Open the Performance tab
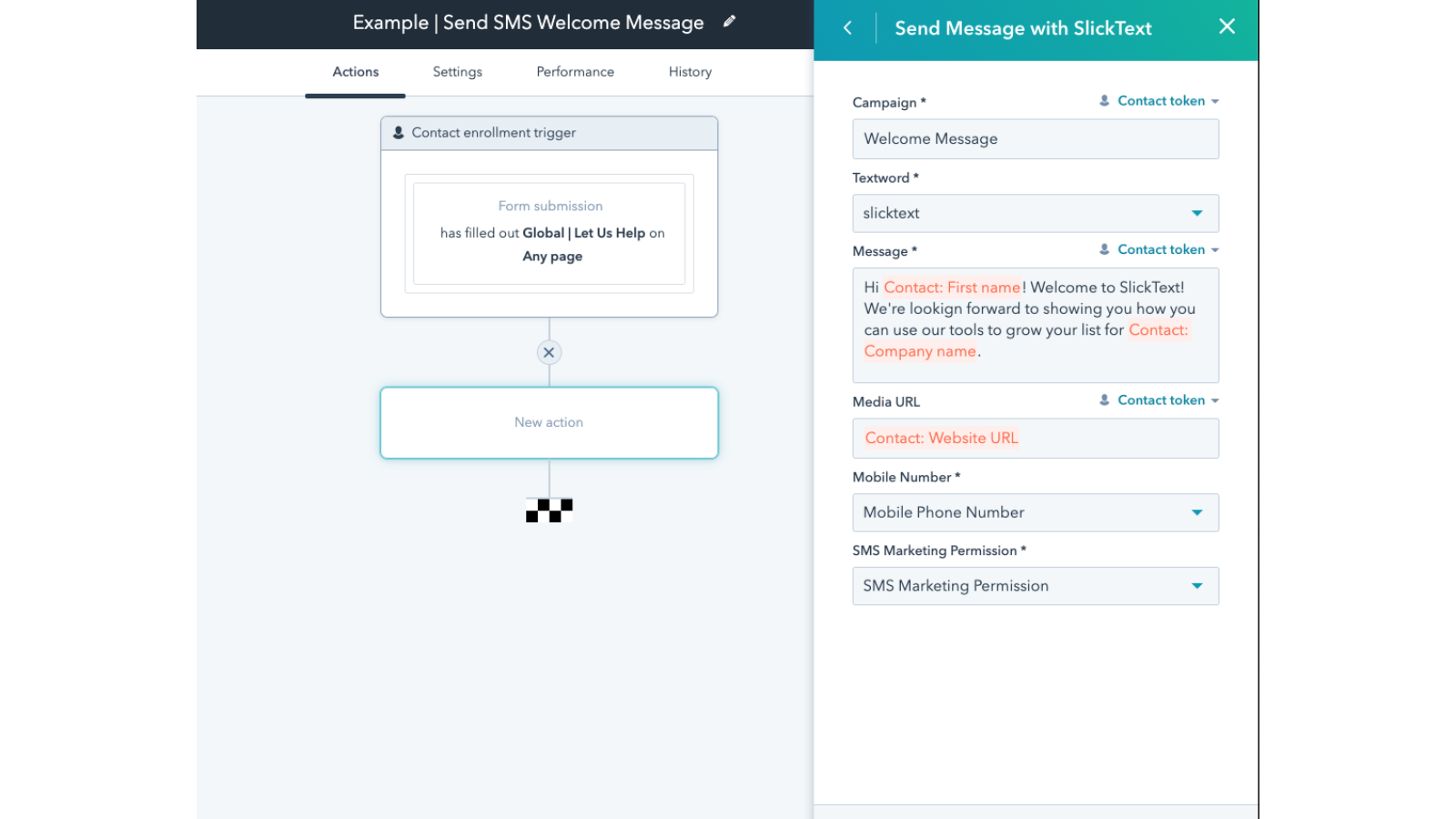 pyautogui.click(x=575, y=72)
